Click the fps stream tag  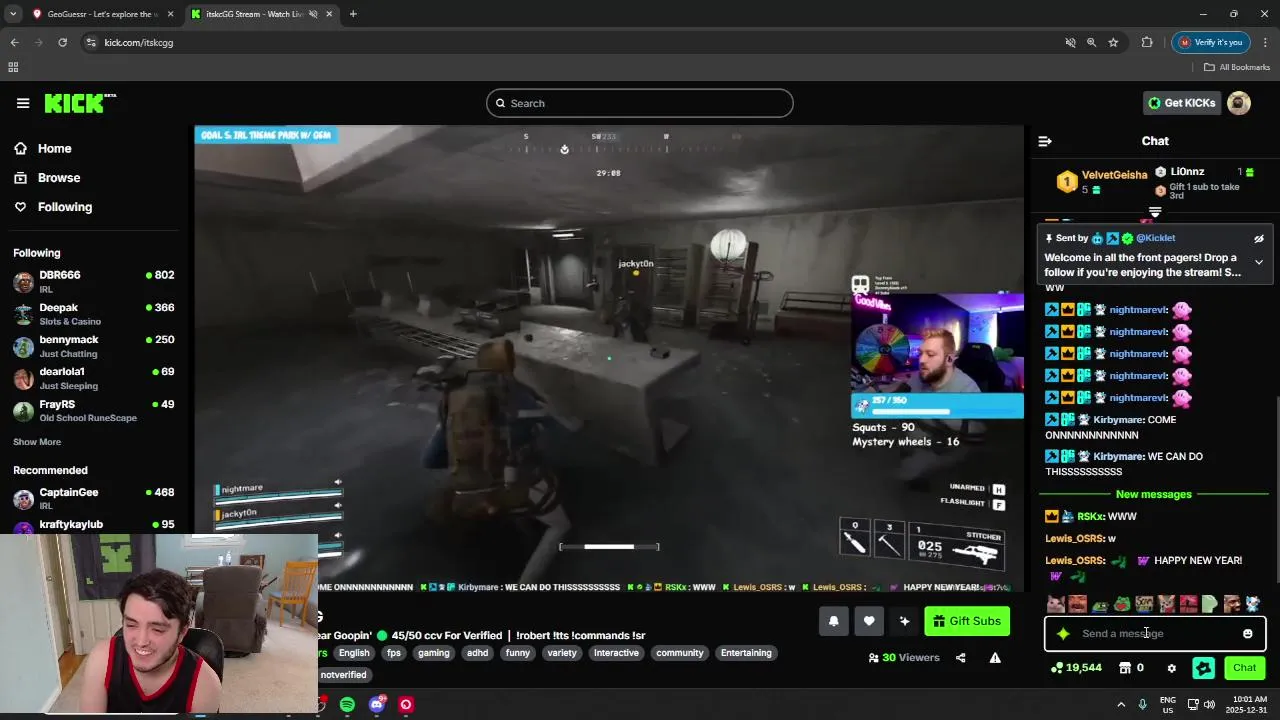(394, 653)
